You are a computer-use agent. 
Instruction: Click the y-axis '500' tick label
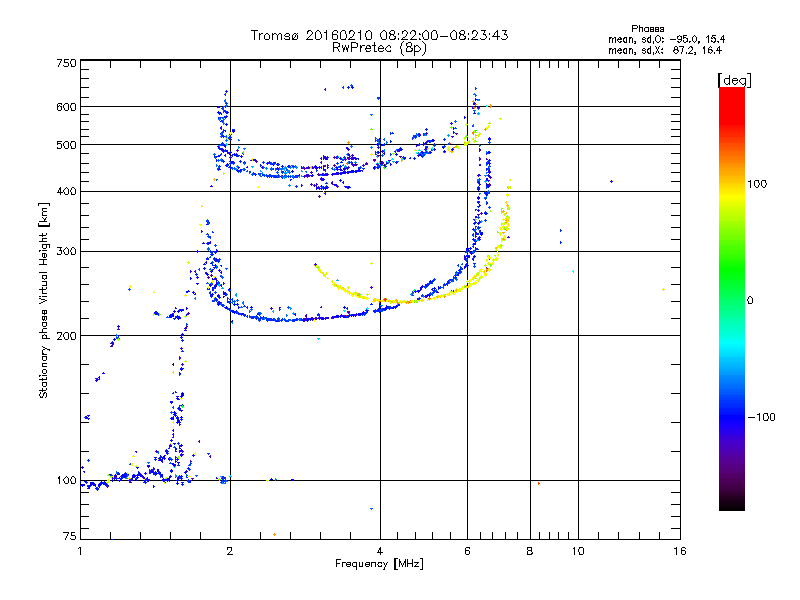(x=67, y=145)
